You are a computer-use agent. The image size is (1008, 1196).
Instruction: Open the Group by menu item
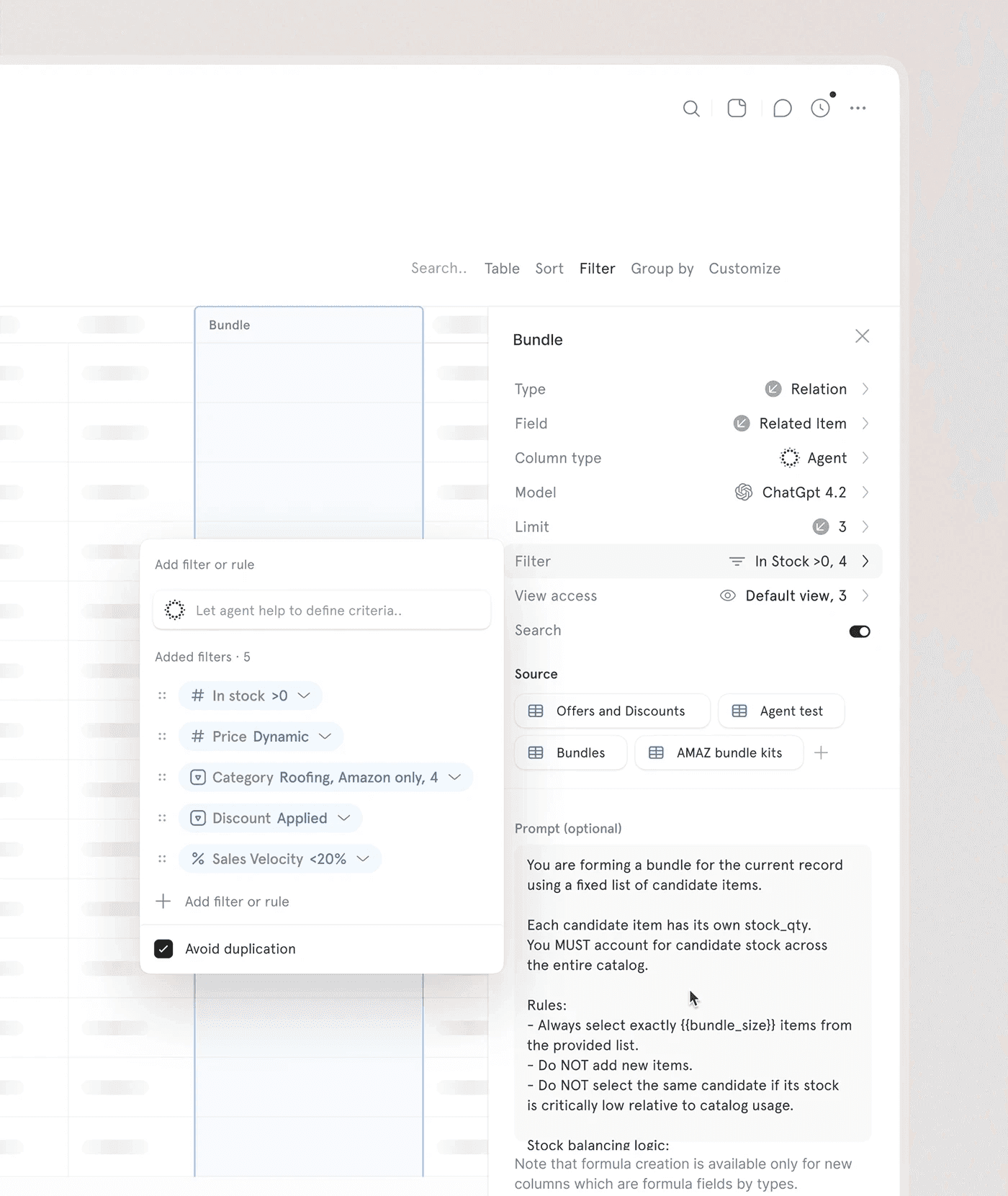(x=662, y=269)
